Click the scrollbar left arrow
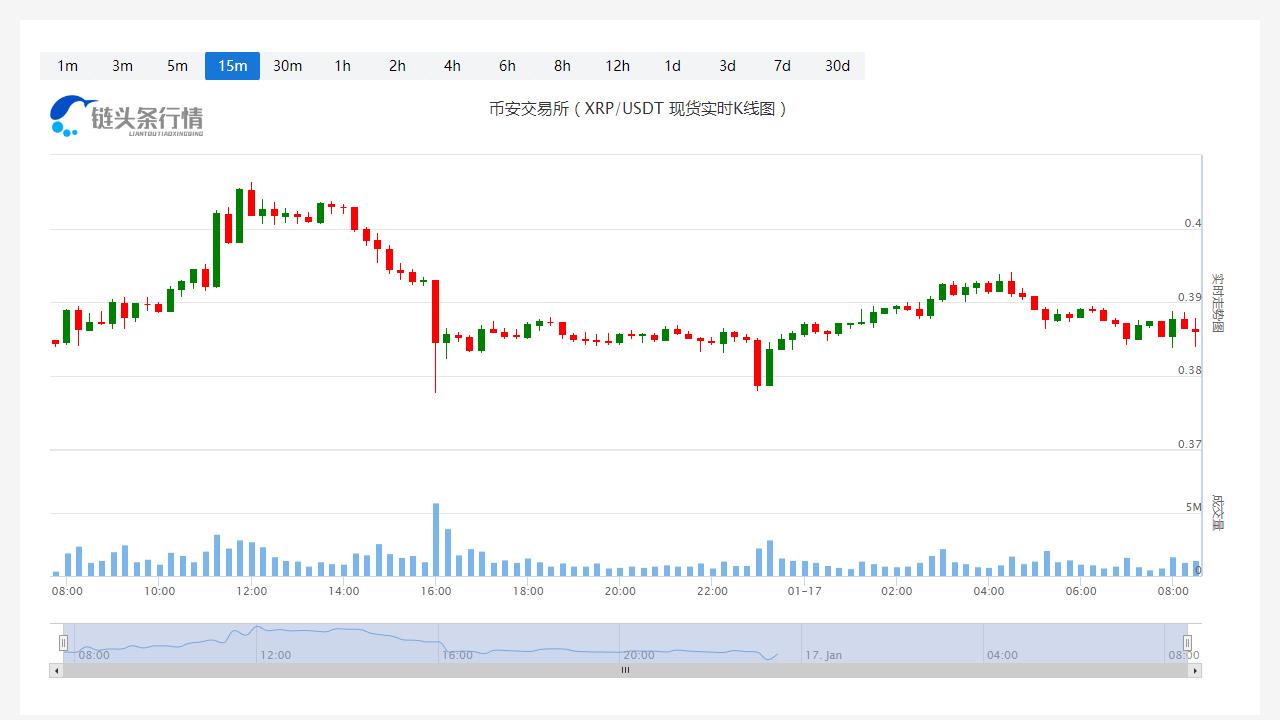The image size is (1280, 720). click(56, 670)
